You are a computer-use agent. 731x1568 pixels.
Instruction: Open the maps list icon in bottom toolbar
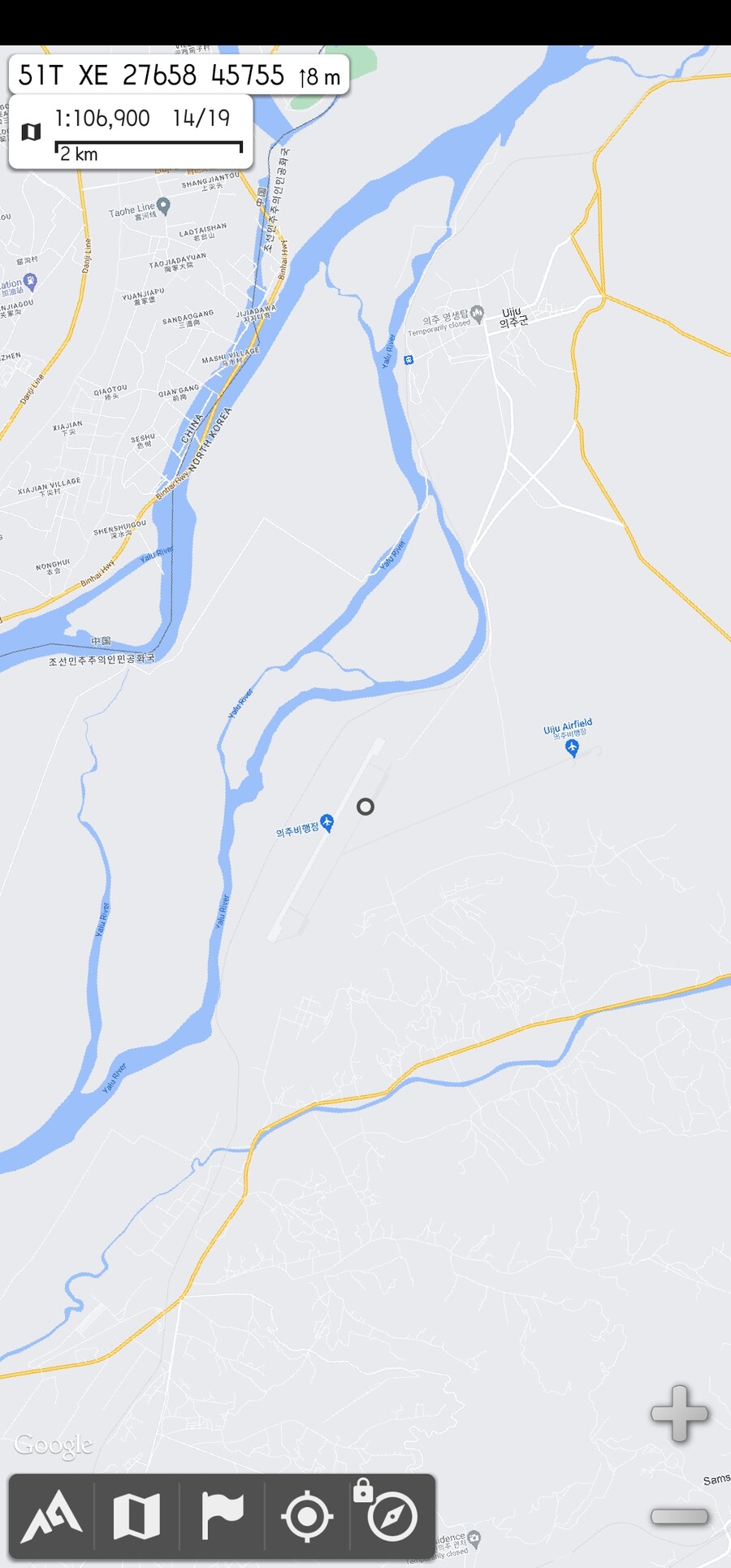(136, 1516)
